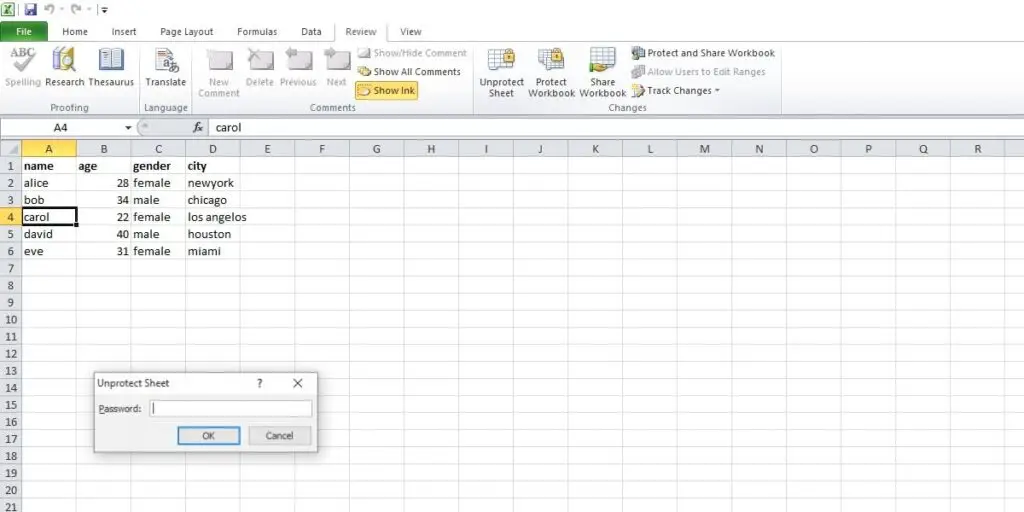Open the Customize Quick Access Toolbar dropdown
The width and height of the screenshot is (1024, 512).
(104, 10)
